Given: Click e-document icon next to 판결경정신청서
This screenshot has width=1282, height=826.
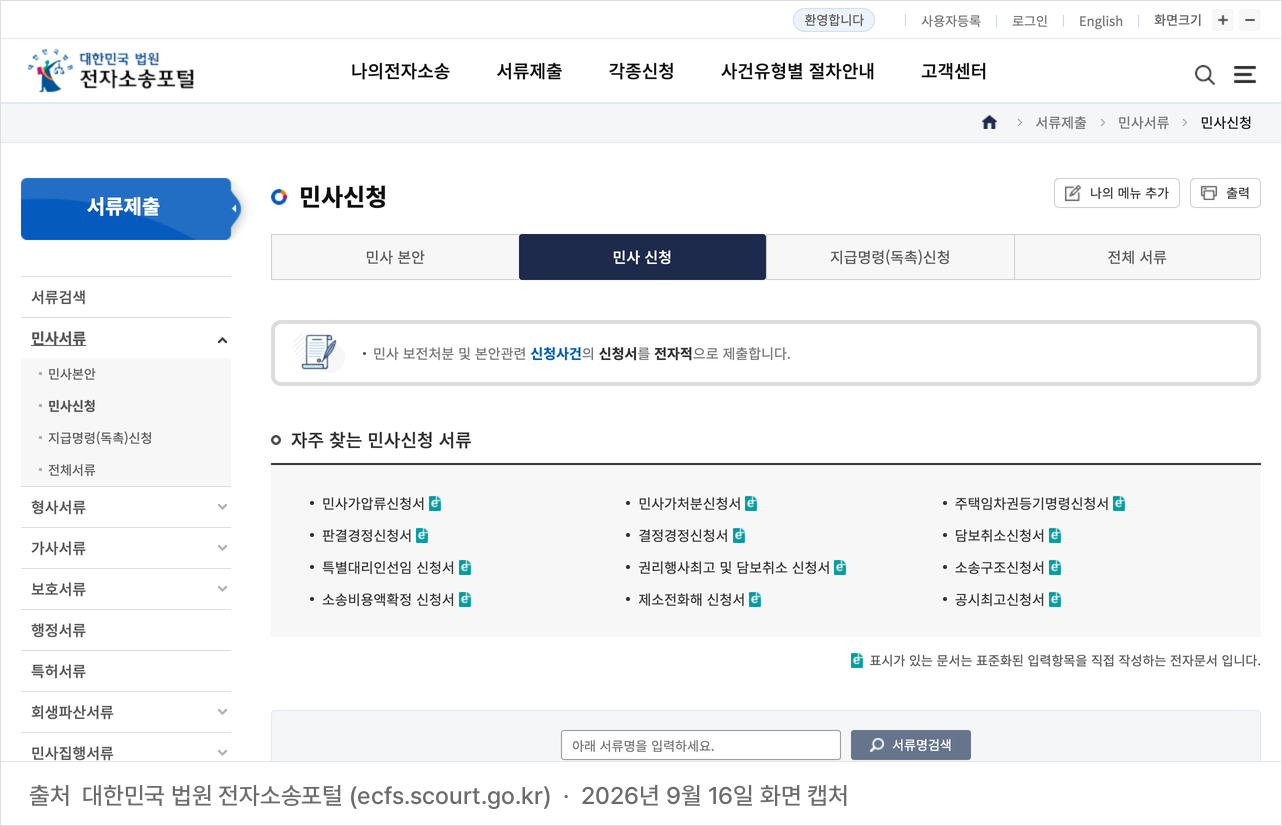Looking at the screenshot, I should pyautogui.click(x=422, y=535).
